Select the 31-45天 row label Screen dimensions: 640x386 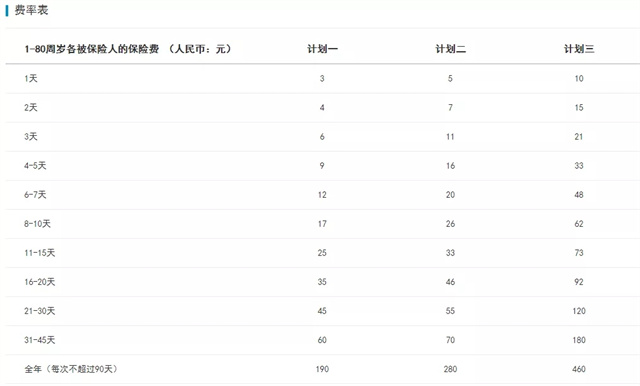pyautogui.click(x=40, y=340)
